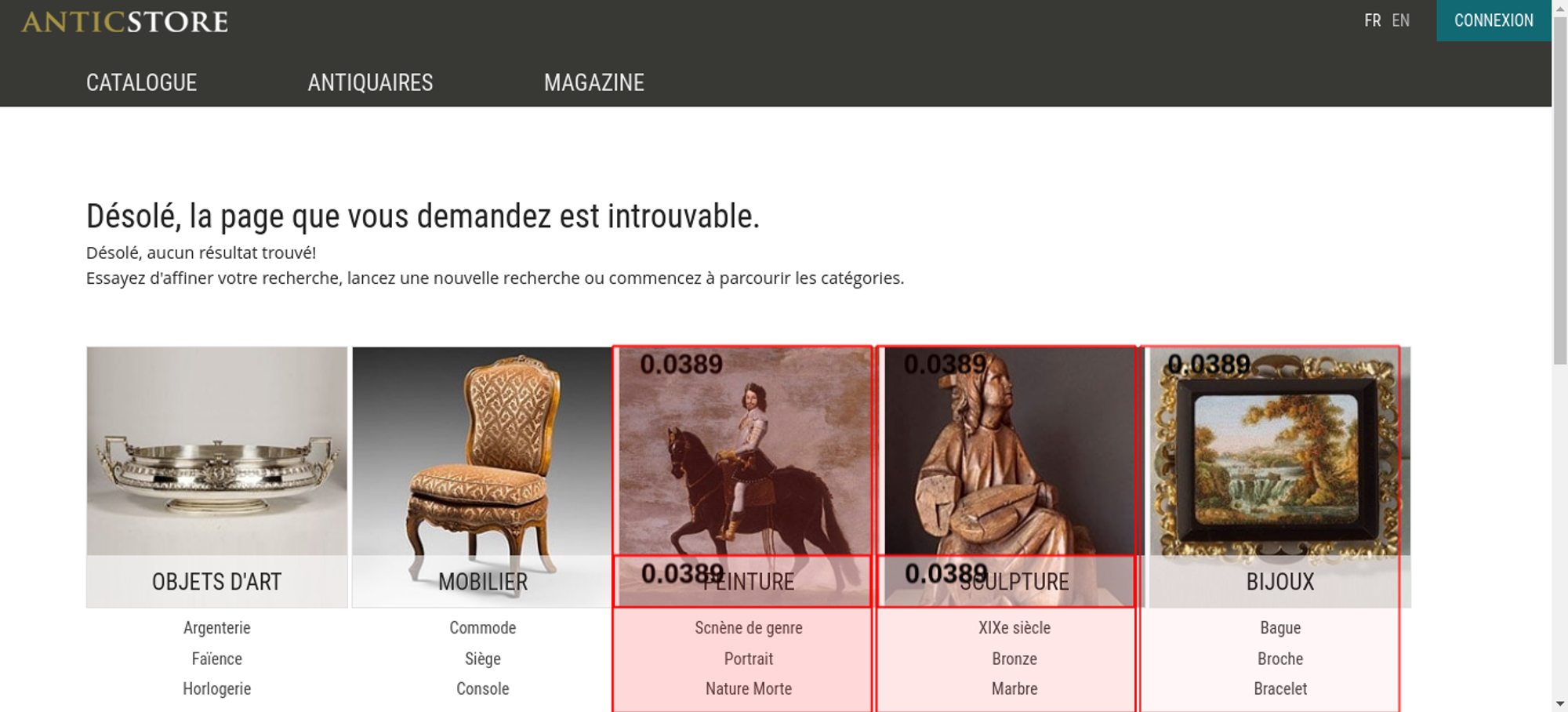Switch language to EN
Viewport: 1568px width, 712px height.
click(1401, 20)
